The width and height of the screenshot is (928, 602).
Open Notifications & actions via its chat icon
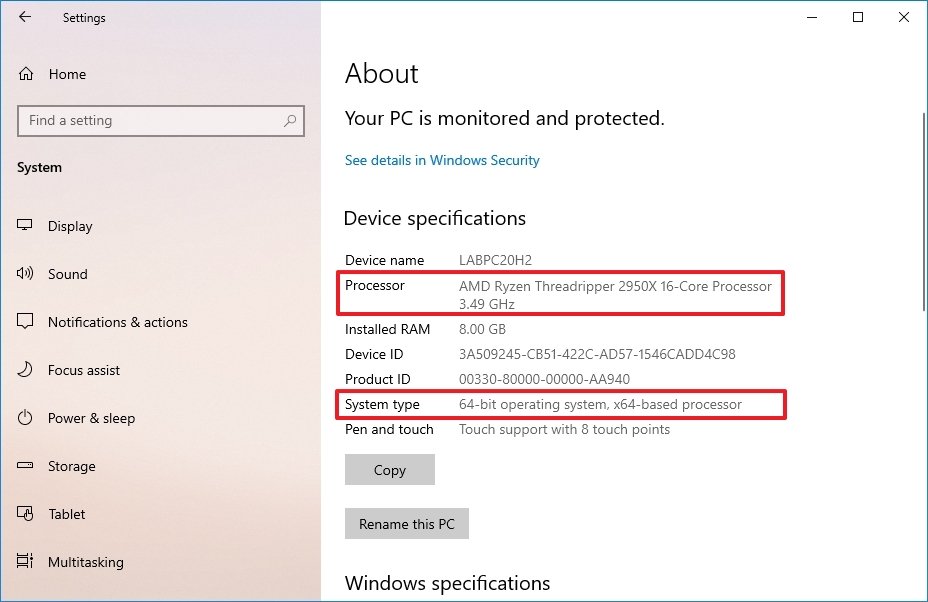click(24, 322)
